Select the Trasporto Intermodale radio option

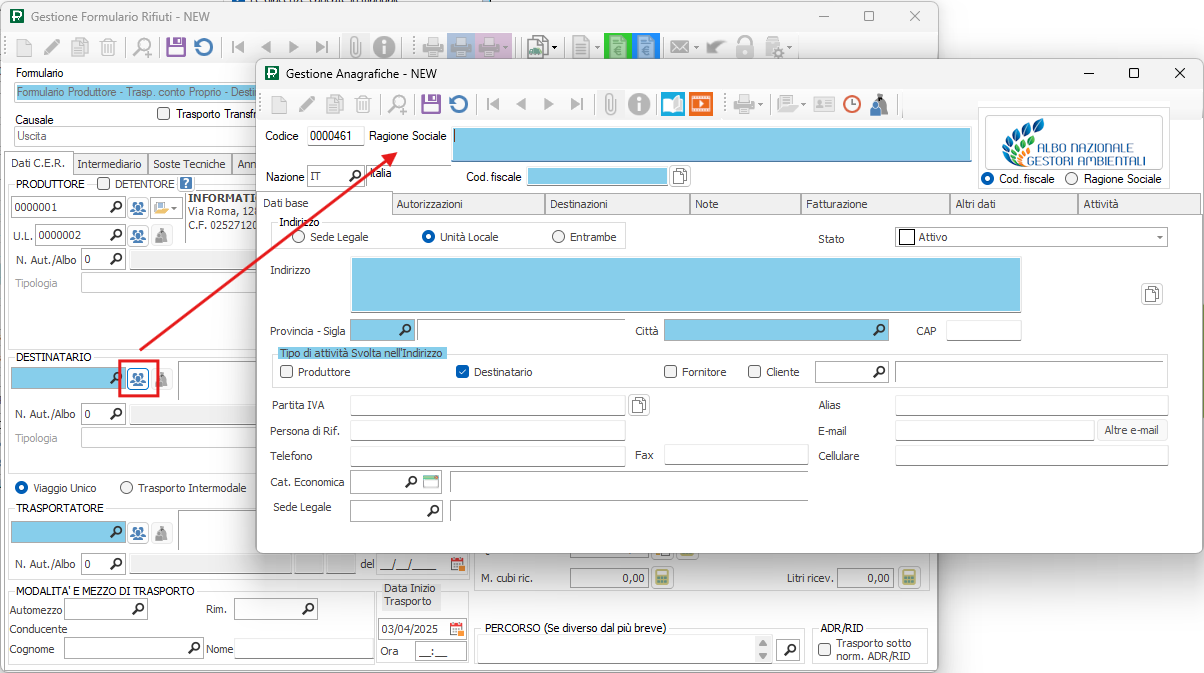tap(127, 488)
